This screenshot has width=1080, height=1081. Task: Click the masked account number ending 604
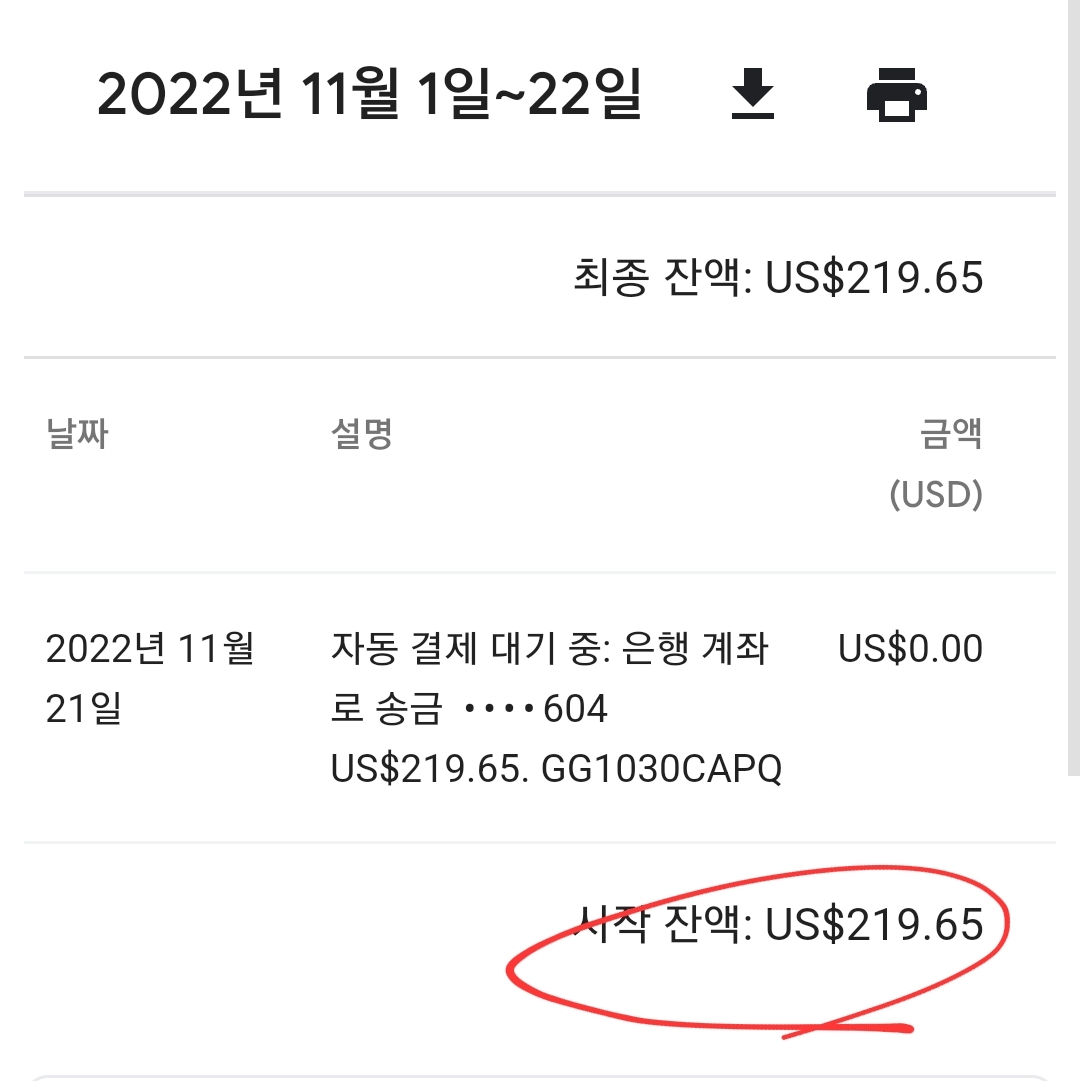(x=536, y=708)
